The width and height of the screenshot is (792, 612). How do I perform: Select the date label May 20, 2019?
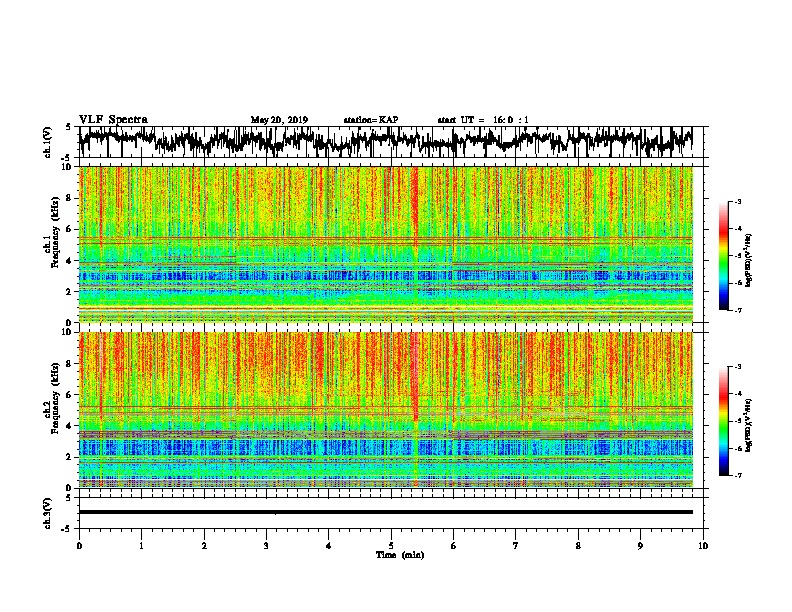[x=279, y=120]
